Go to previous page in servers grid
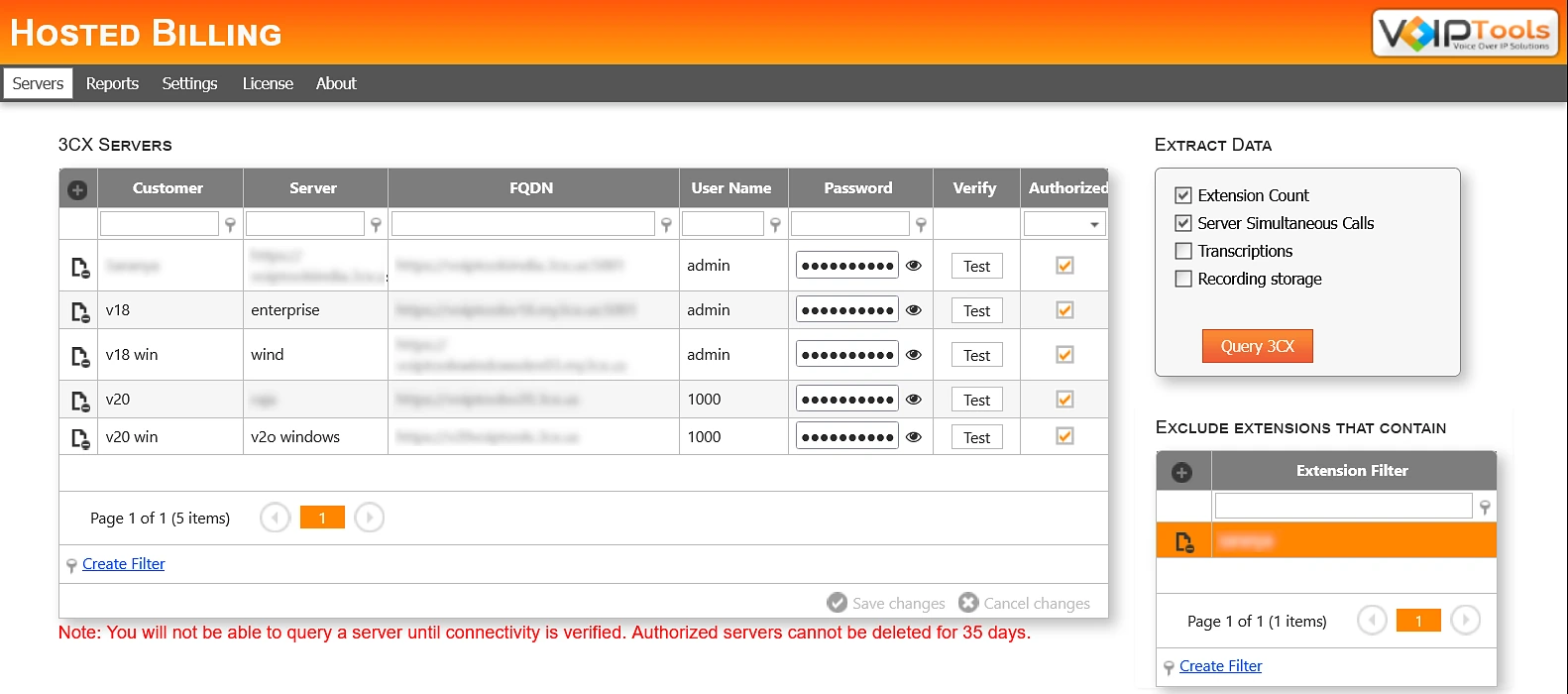The height and width of the screenshot is (694, 1568). tap(275, 518)
